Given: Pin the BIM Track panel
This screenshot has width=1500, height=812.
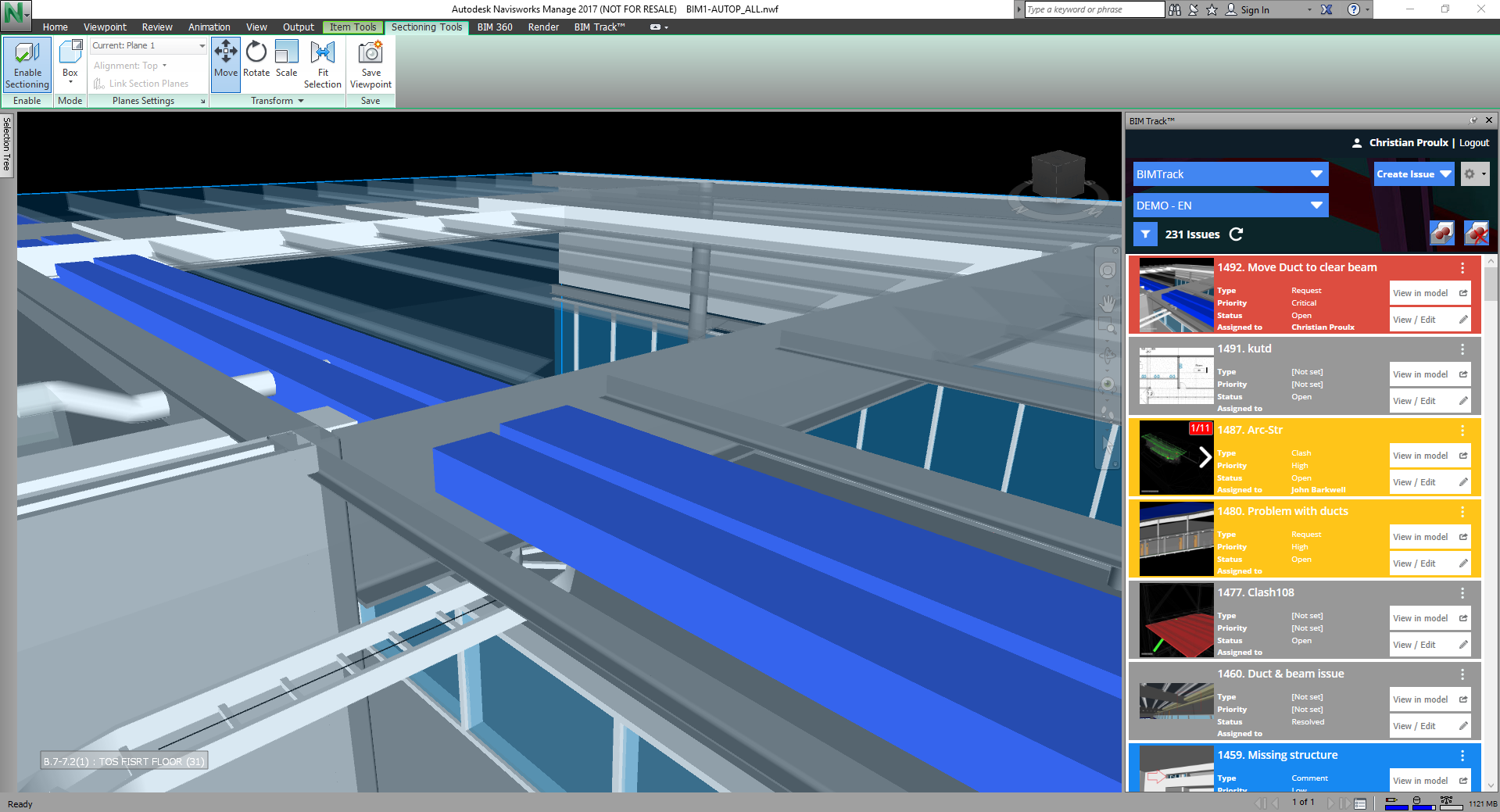Looking at the screenshot, I should tap(1473, 120).
